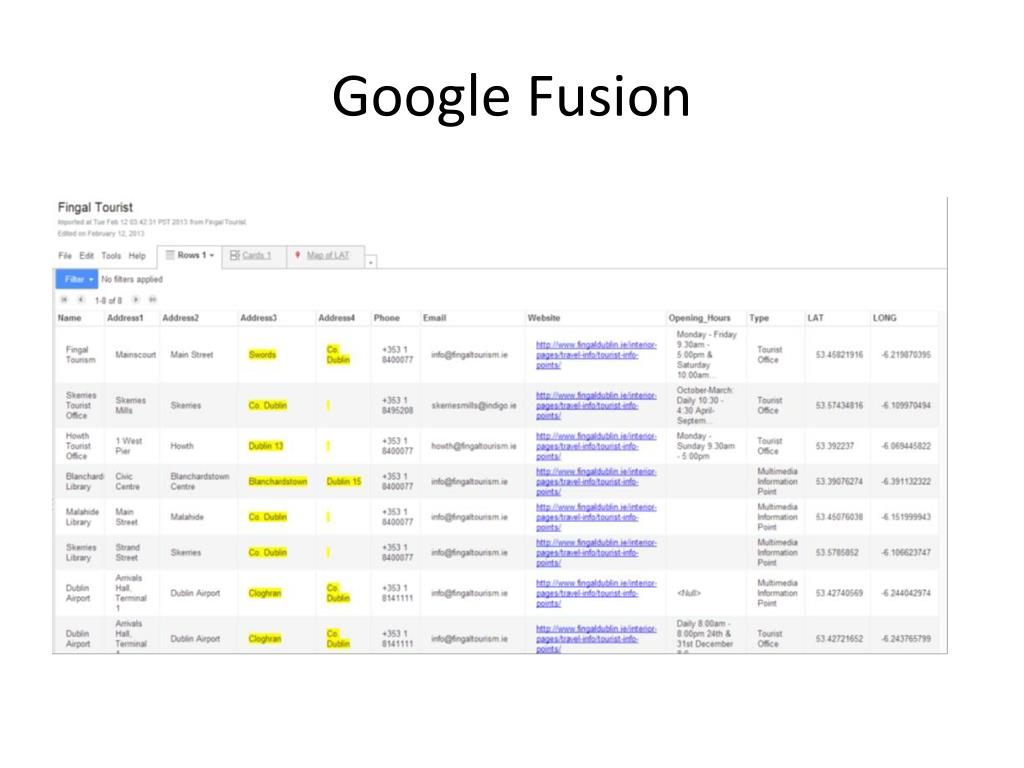Click highlighted Swords cell
The width and height of the screenshot is (1024, 768).
[263, 355]
